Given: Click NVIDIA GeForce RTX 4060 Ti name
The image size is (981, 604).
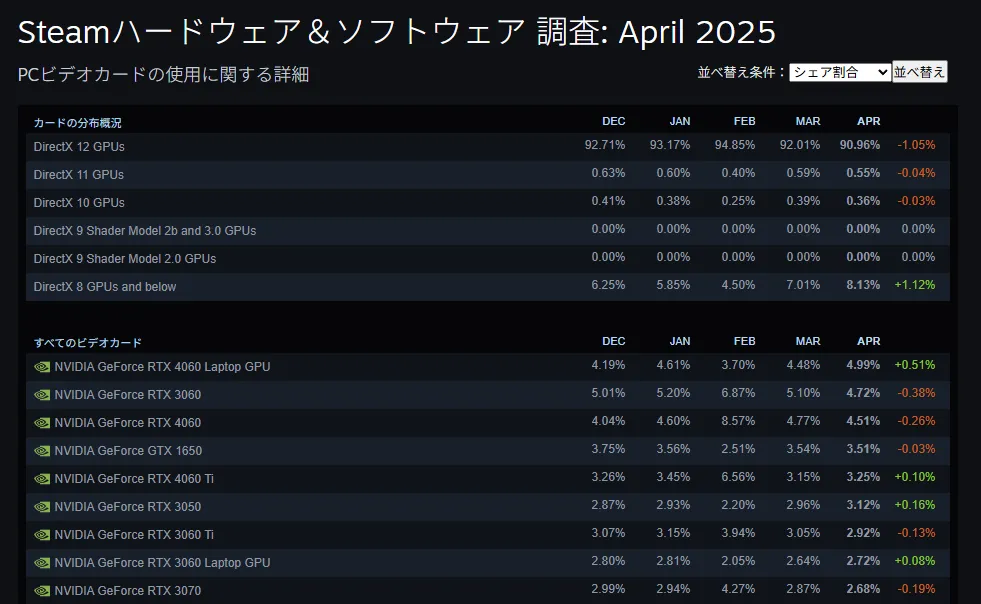Looking at the screenshot, I should coord(134,479).
